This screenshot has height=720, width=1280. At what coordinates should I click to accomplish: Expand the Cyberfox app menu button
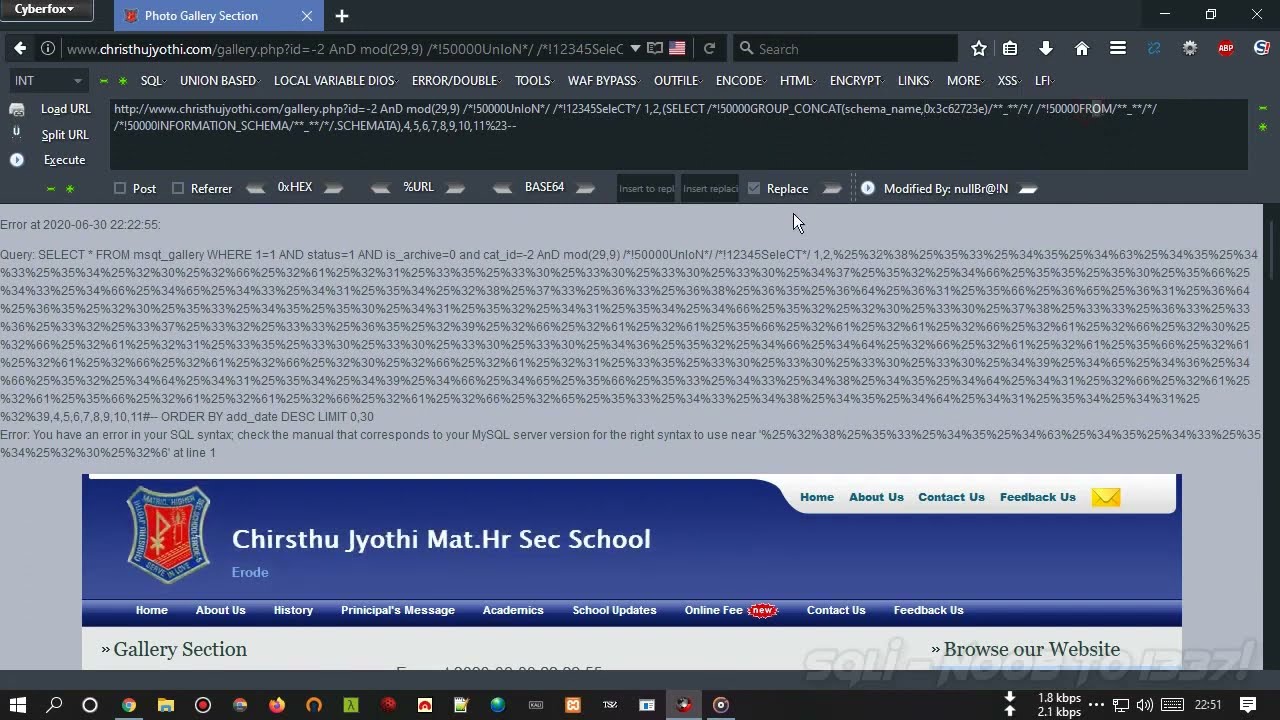[x=46, y=10]
